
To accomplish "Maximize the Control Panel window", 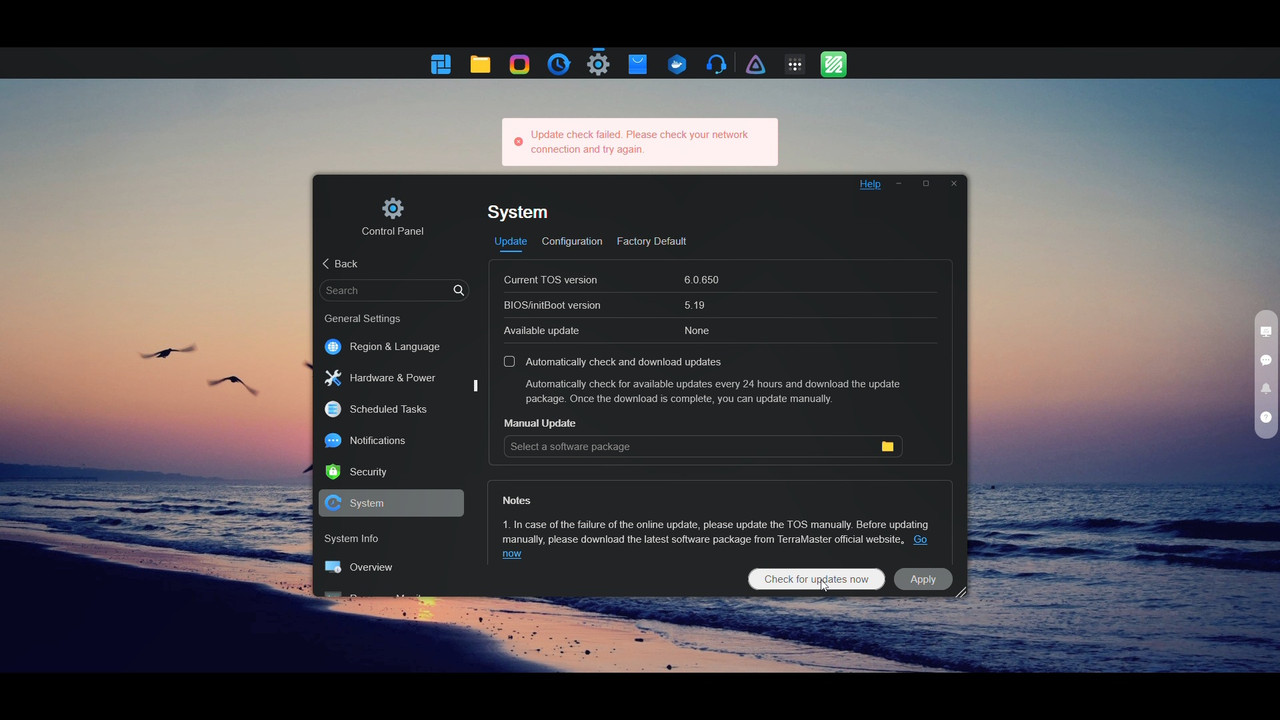I will pos(926,184).
